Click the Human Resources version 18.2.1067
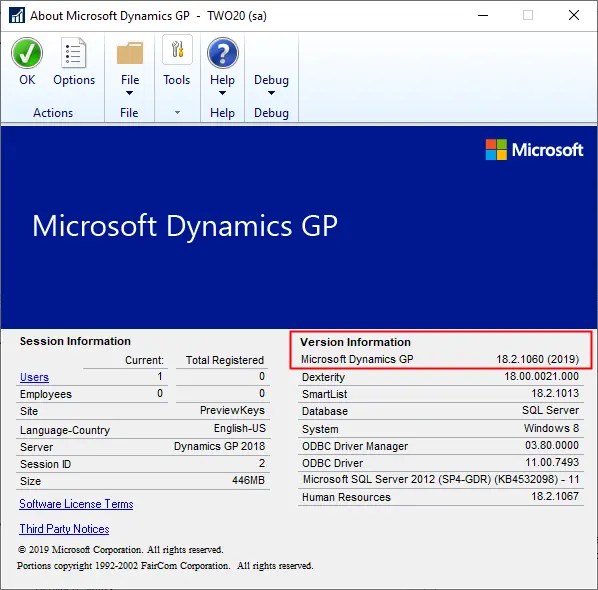Screen dimensions: 598x590 click(555, 496)
